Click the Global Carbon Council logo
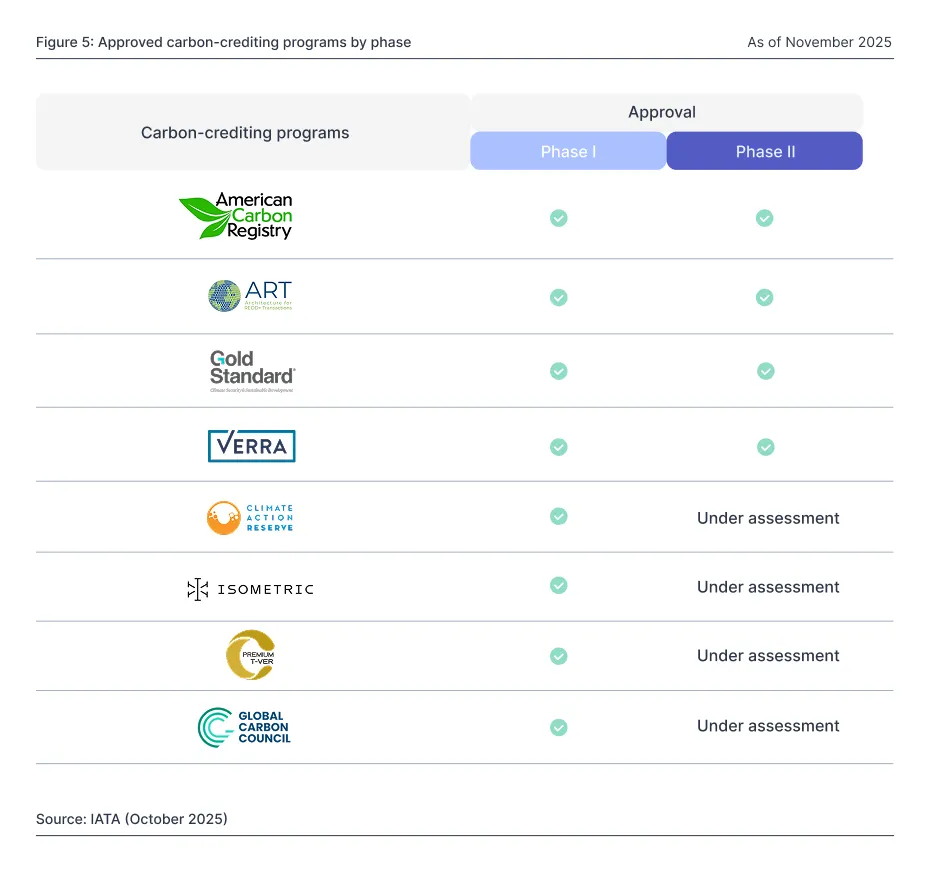 coord(244,727)
